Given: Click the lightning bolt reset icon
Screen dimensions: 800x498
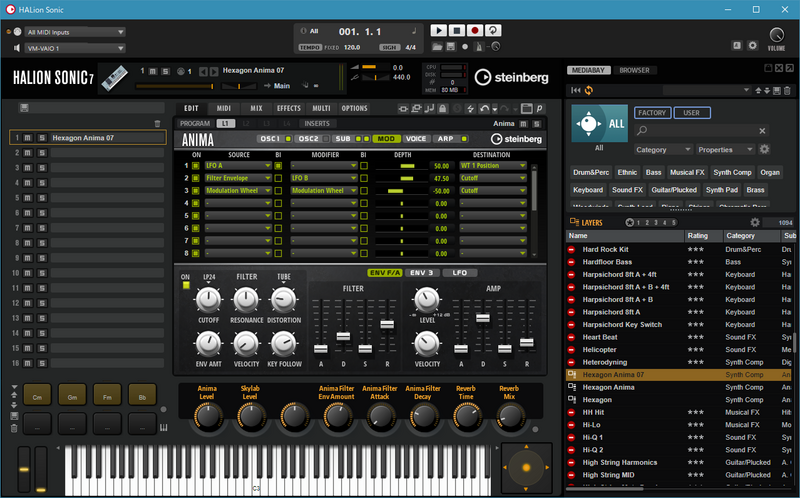Looking at the screenshot, I should (470, 108).
